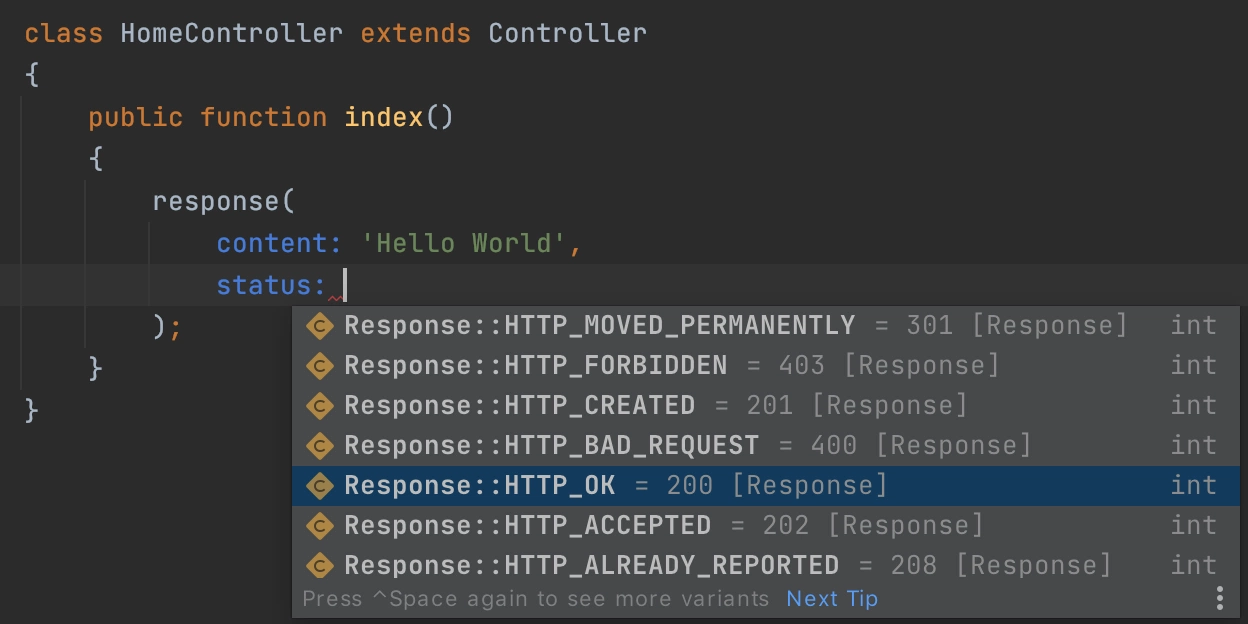The height and width of the screenshot is (624, 1248).
Task: Select Response::HTTP_OK = 200 suggestion
Action: click(x=766, y=486)
